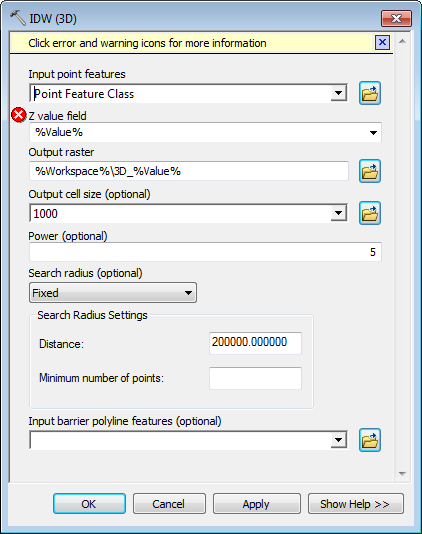Focus the Minimum number of points field
Screen dimensions: 422x534
tap(255, 378)
